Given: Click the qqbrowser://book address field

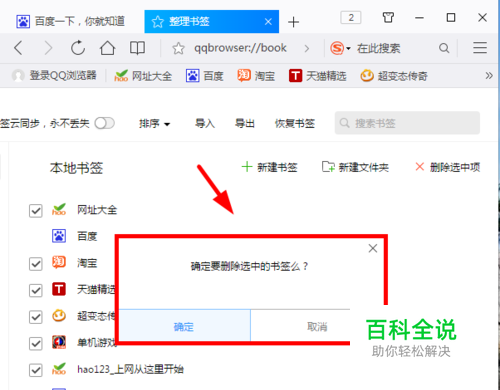Looking at the screenshot, I should [x=240, y=48].
